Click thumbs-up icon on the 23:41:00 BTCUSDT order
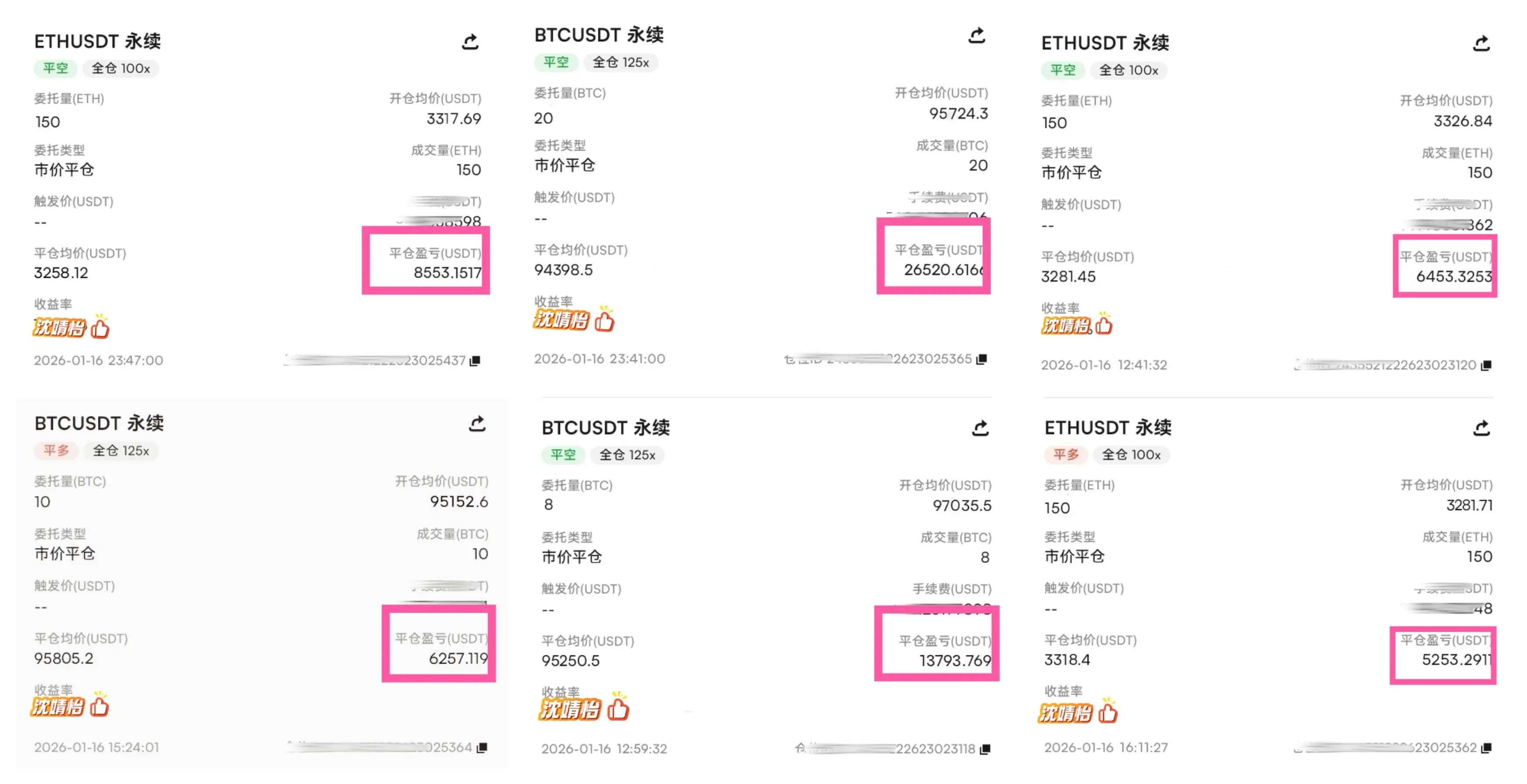The image size is (1527, 784). coord(605,321)
